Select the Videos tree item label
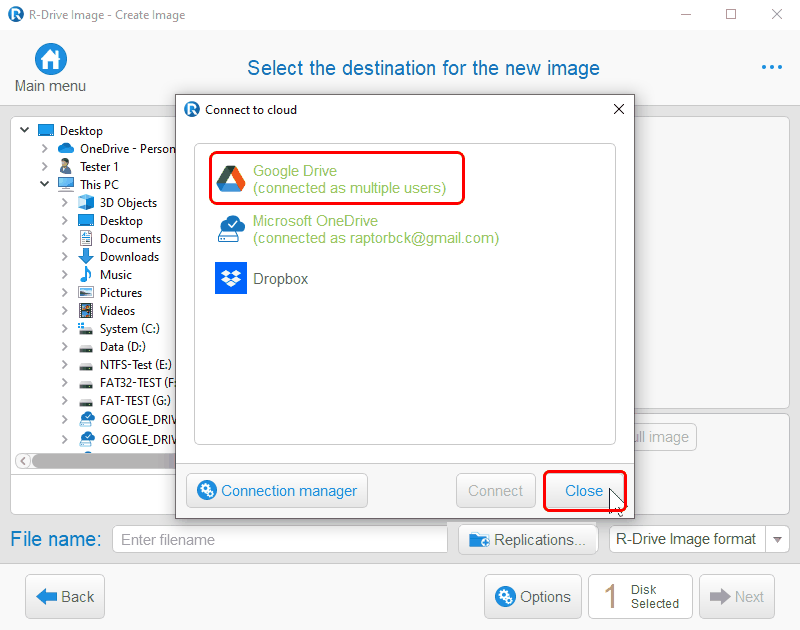Image resolution: width=800 pixels, height=630 pixels. point(117,310)
